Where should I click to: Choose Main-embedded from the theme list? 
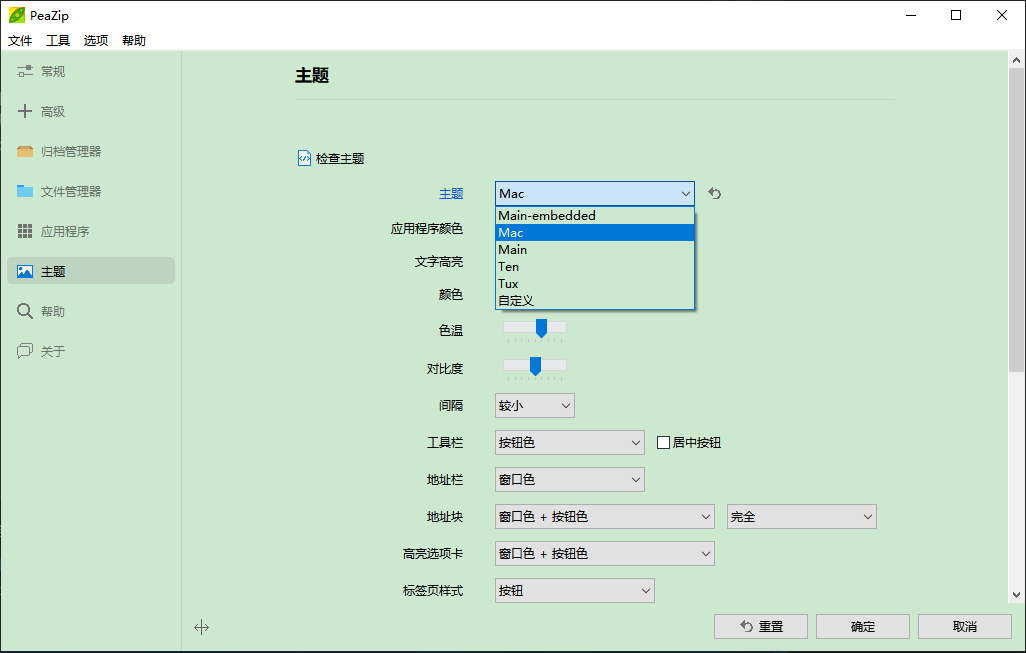(595, 215)
